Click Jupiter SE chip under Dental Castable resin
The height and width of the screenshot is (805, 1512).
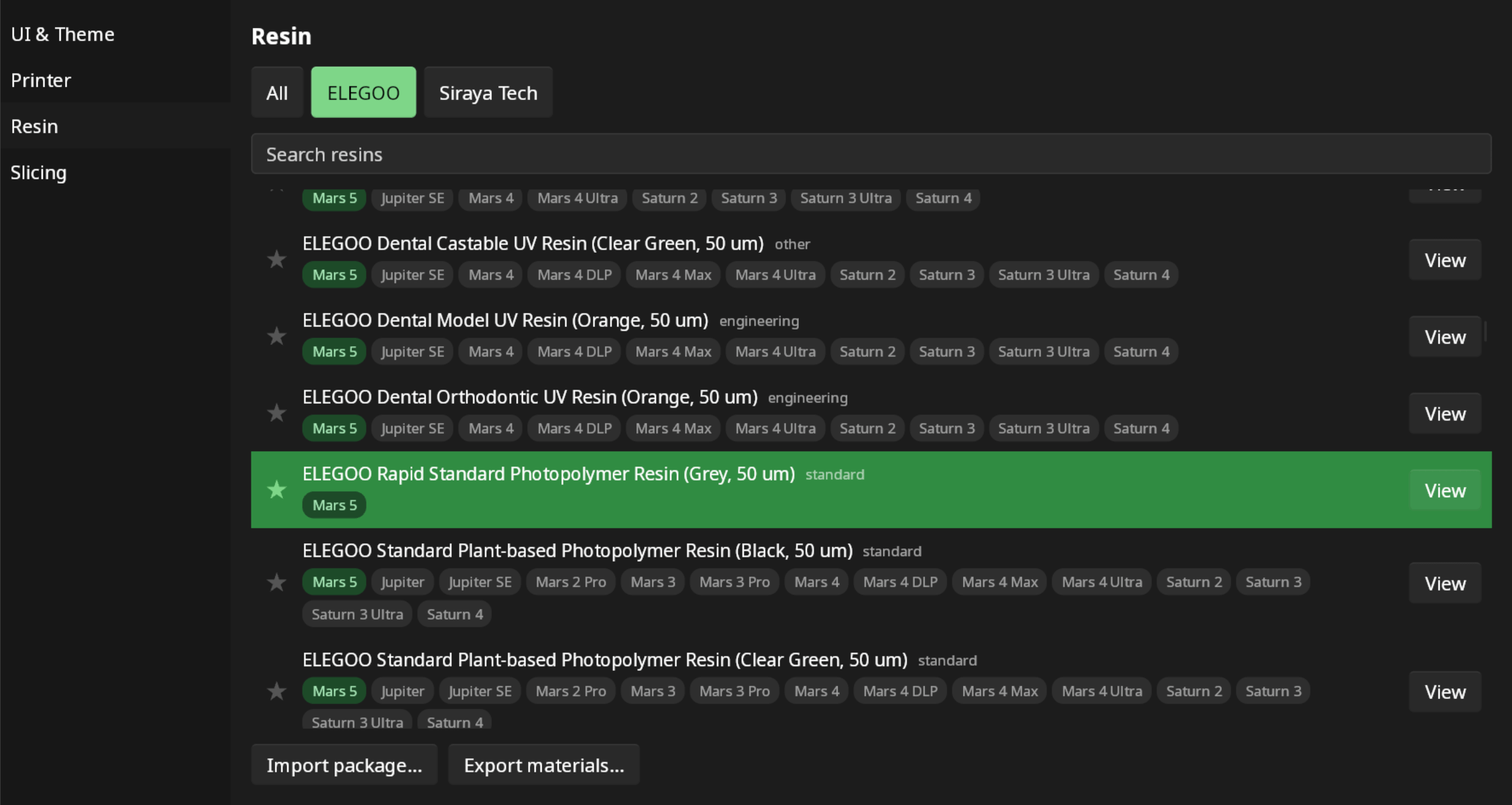point(413,275)
